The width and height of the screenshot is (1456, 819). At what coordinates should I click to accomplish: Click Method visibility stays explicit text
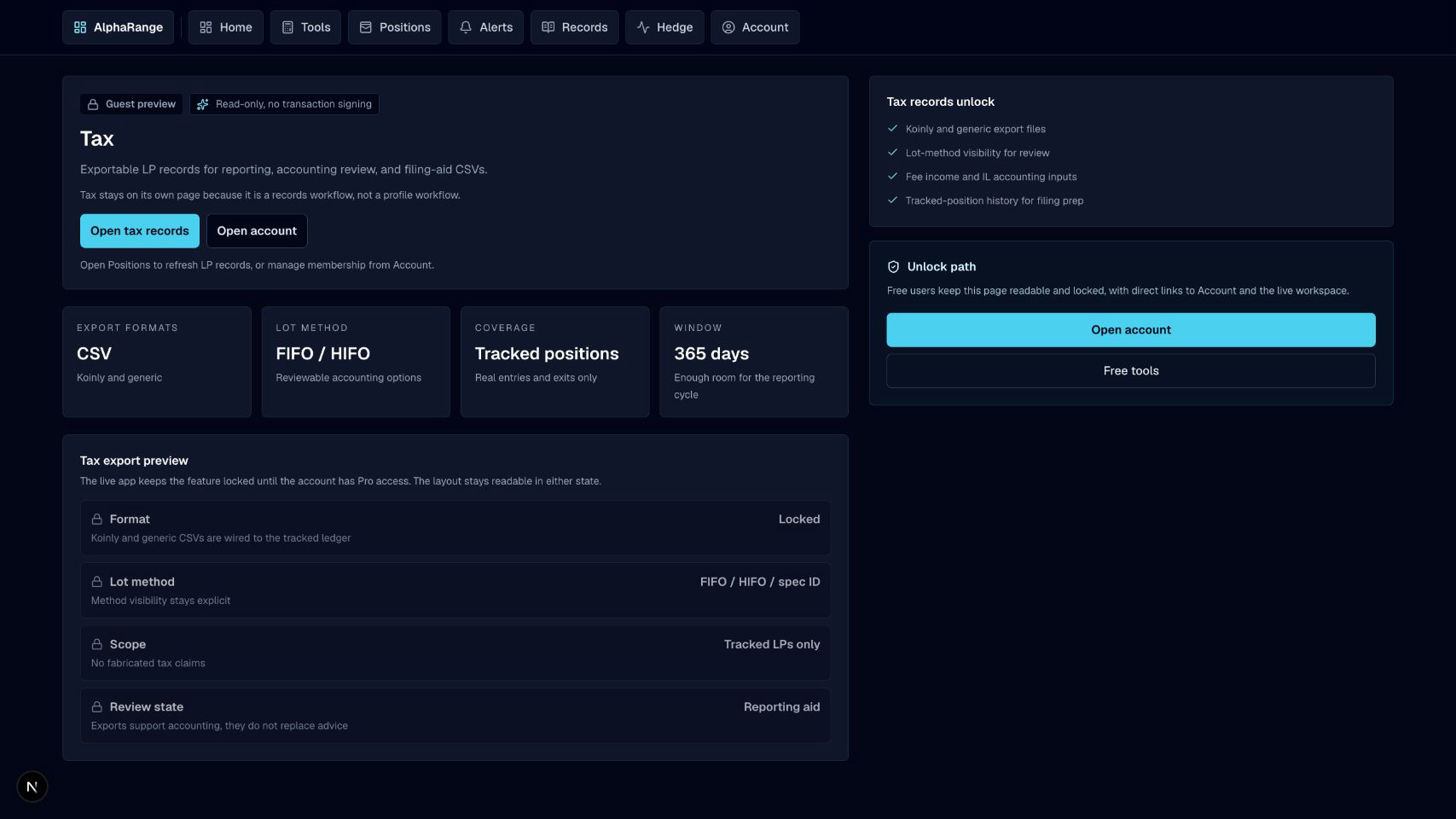point(160,601)
